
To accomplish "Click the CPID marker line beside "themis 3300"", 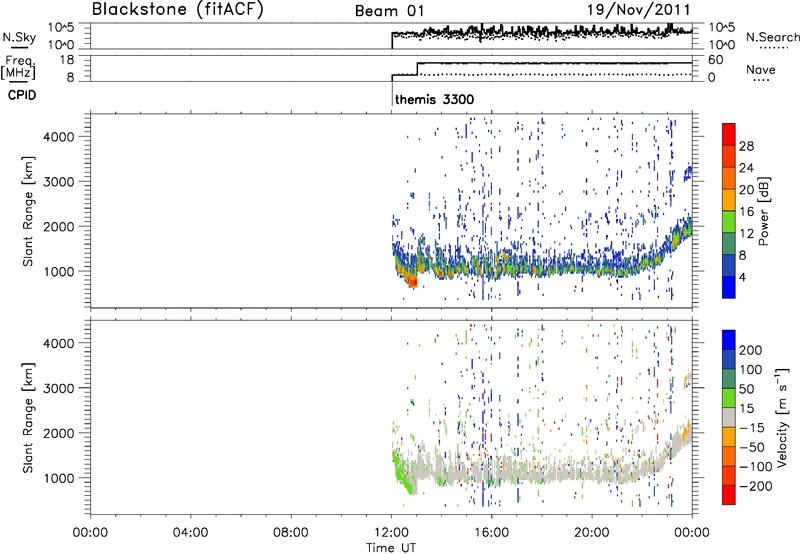I will coord(392,94).
